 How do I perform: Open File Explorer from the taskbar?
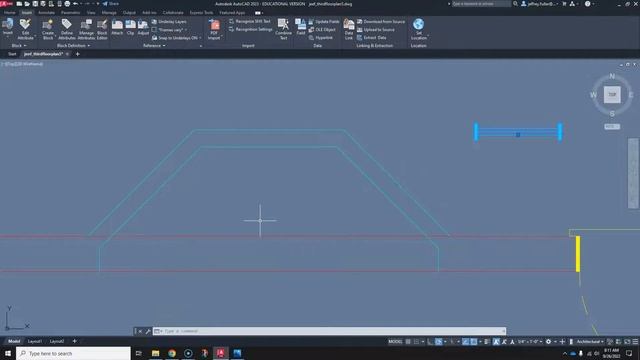156,353
